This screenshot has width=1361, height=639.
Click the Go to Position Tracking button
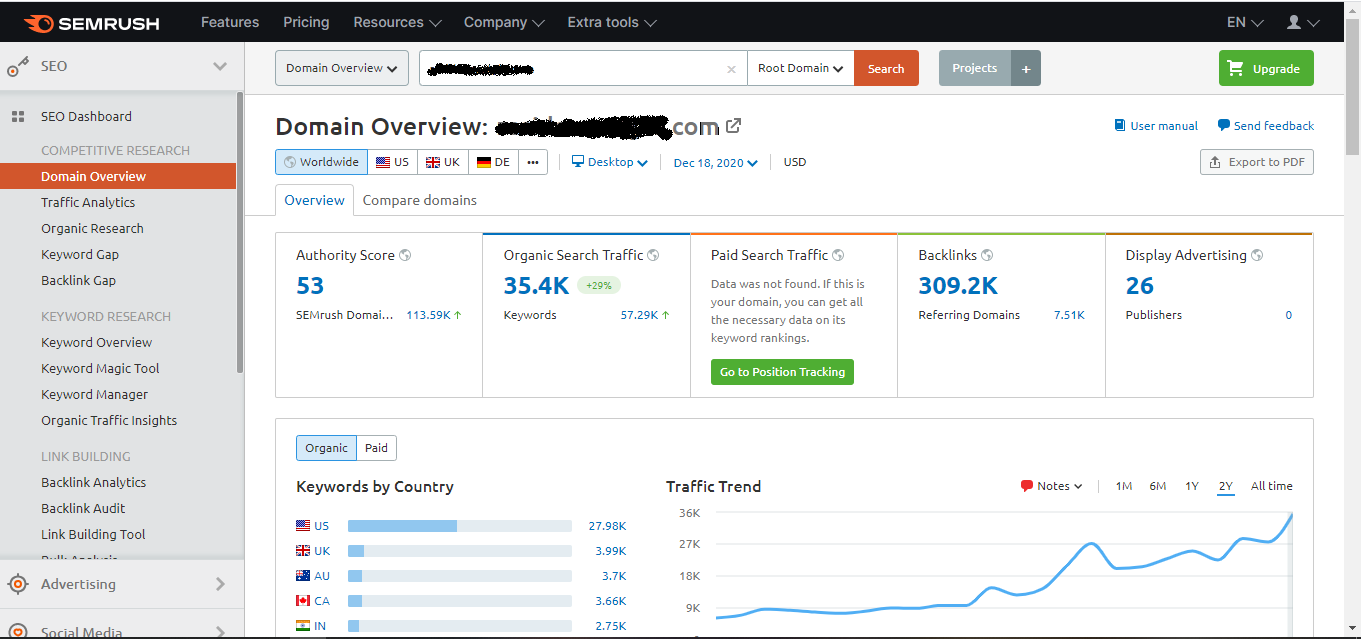782,372
